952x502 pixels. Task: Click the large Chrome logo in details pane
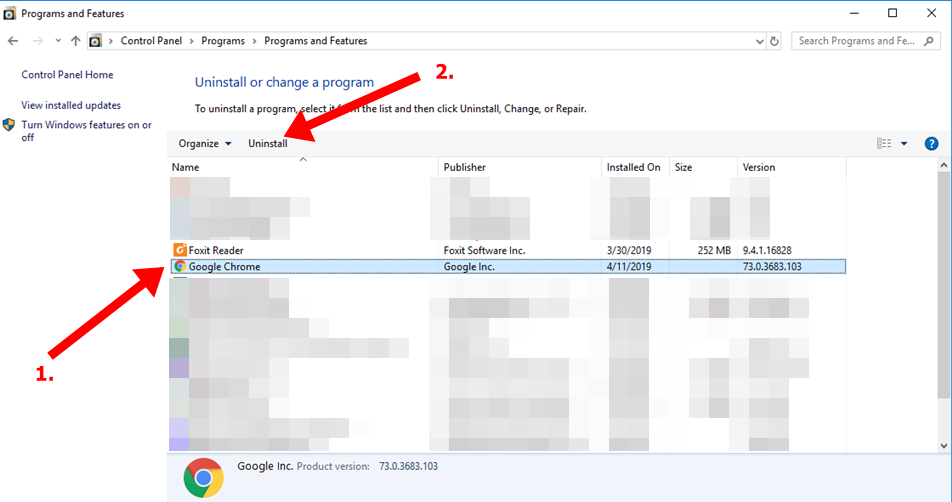[x=203, y=478]
